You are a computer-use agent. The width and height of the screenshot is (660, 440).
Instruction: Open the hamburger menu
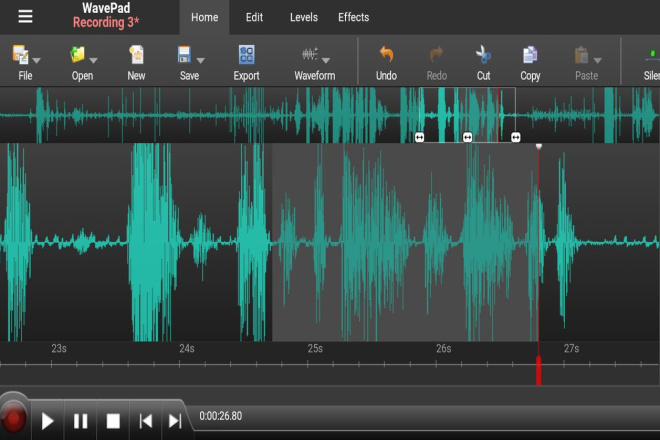coord(25,17)
